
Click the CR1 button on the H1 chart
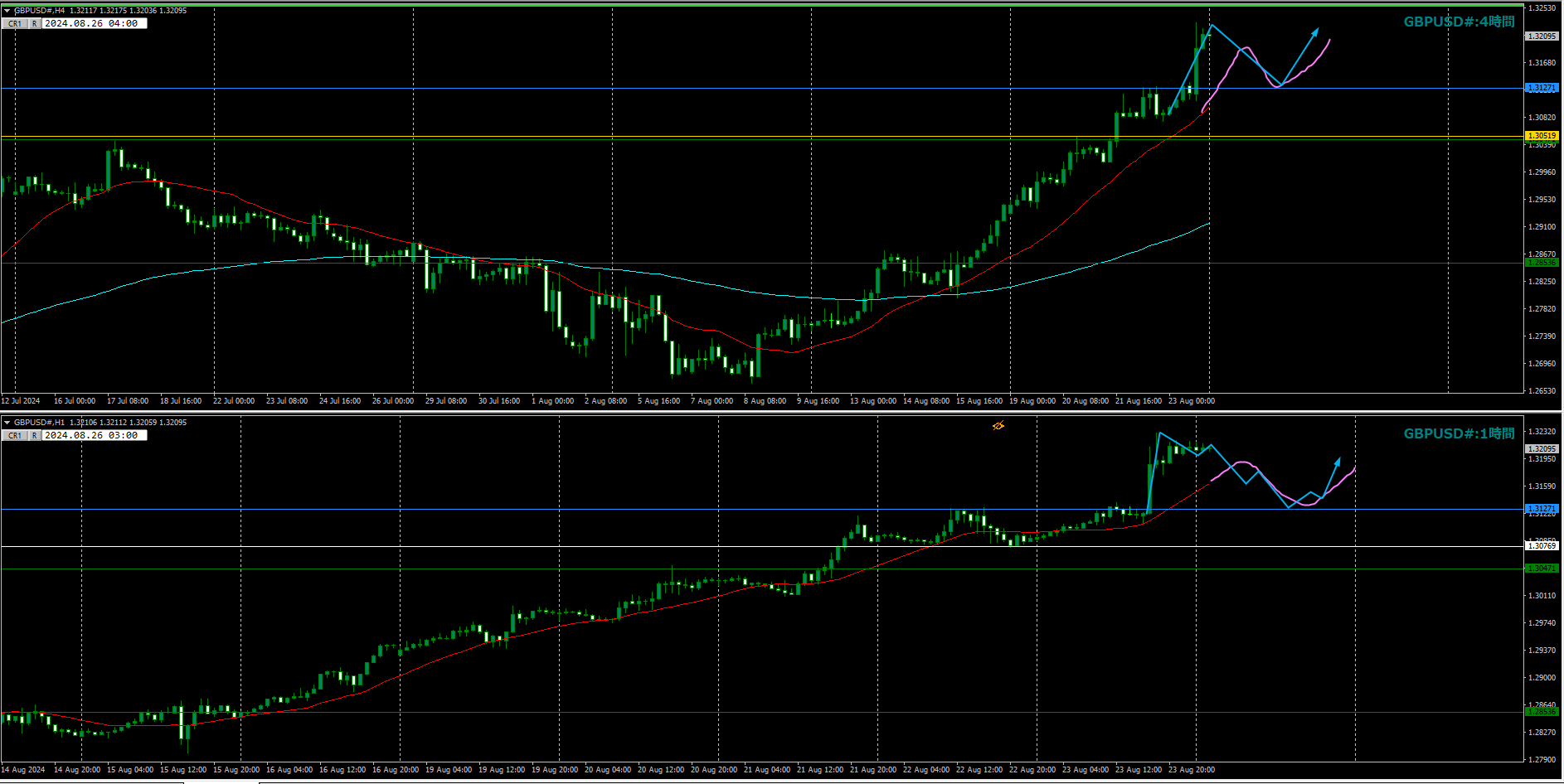(15, 436)
